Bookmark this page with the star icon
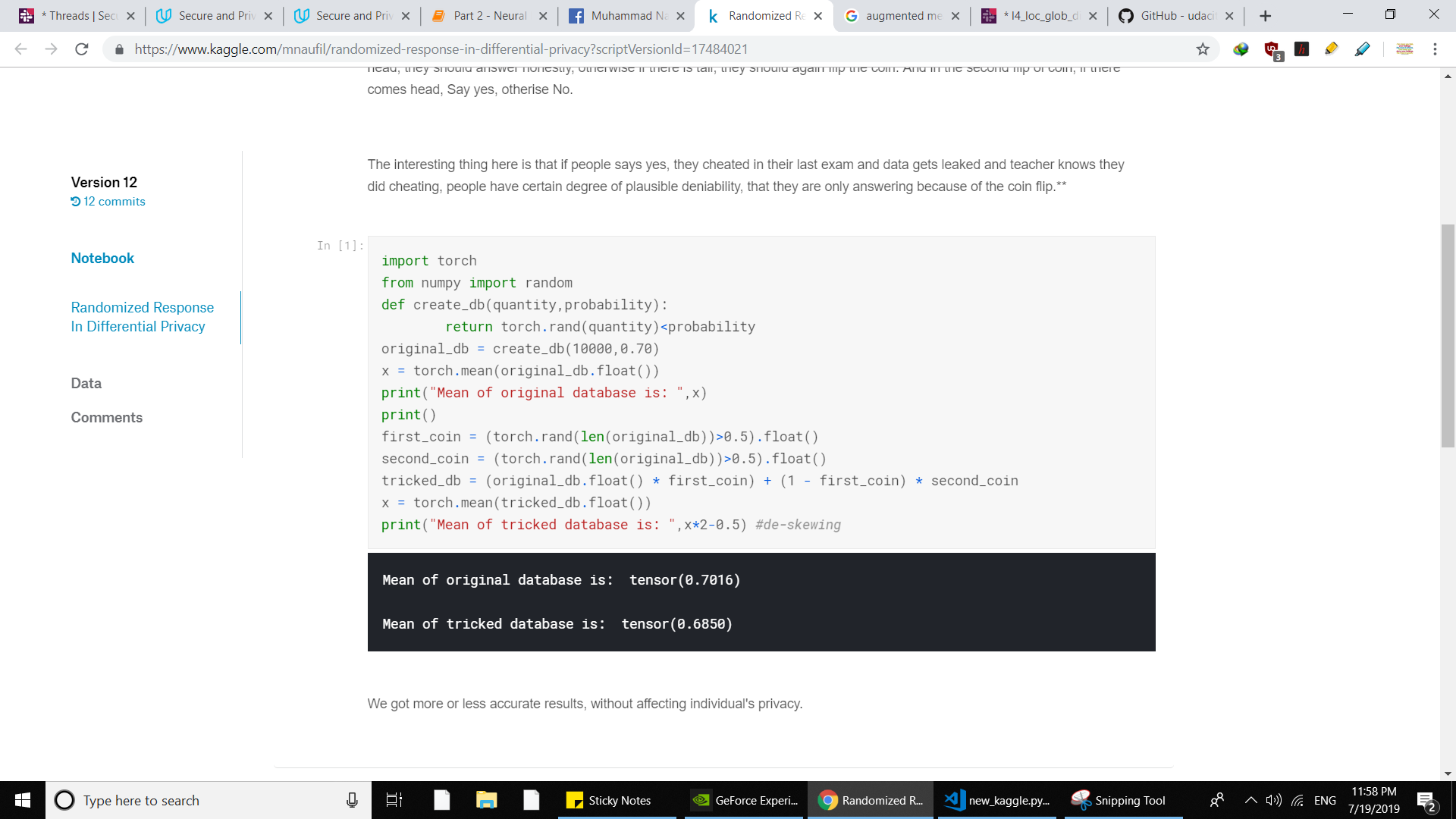The height and width of the screenshot is (819, 1456). click(1203, 49)
